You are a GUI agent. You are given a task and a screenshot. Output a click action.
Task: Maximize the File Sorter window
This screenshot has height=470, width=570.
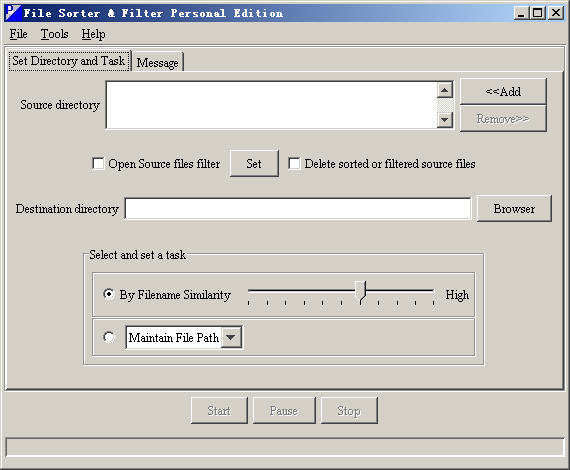click(x=538, y=13)
